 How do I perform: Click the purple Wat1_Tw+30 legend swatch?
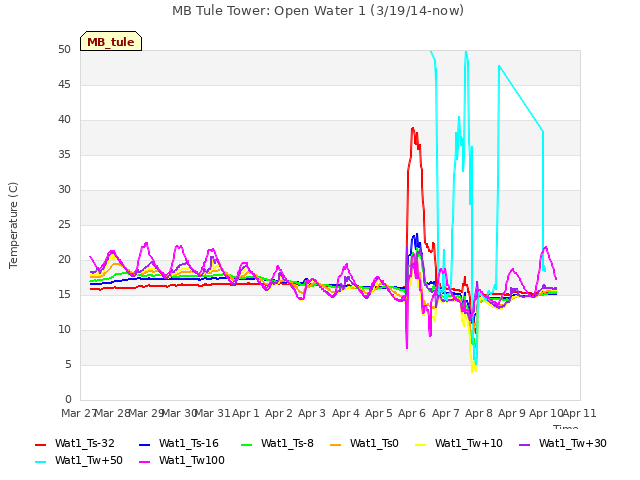524,444
